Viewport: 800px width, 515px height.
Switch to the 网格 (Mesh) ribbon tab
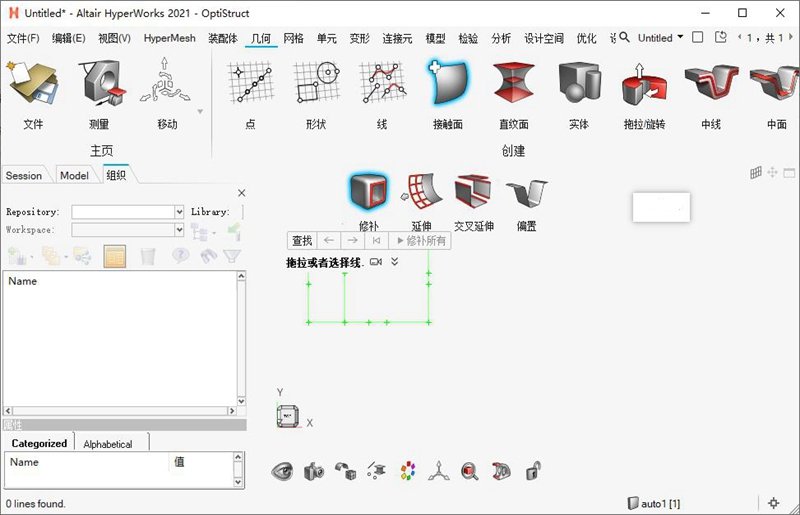tap(293, 38)
